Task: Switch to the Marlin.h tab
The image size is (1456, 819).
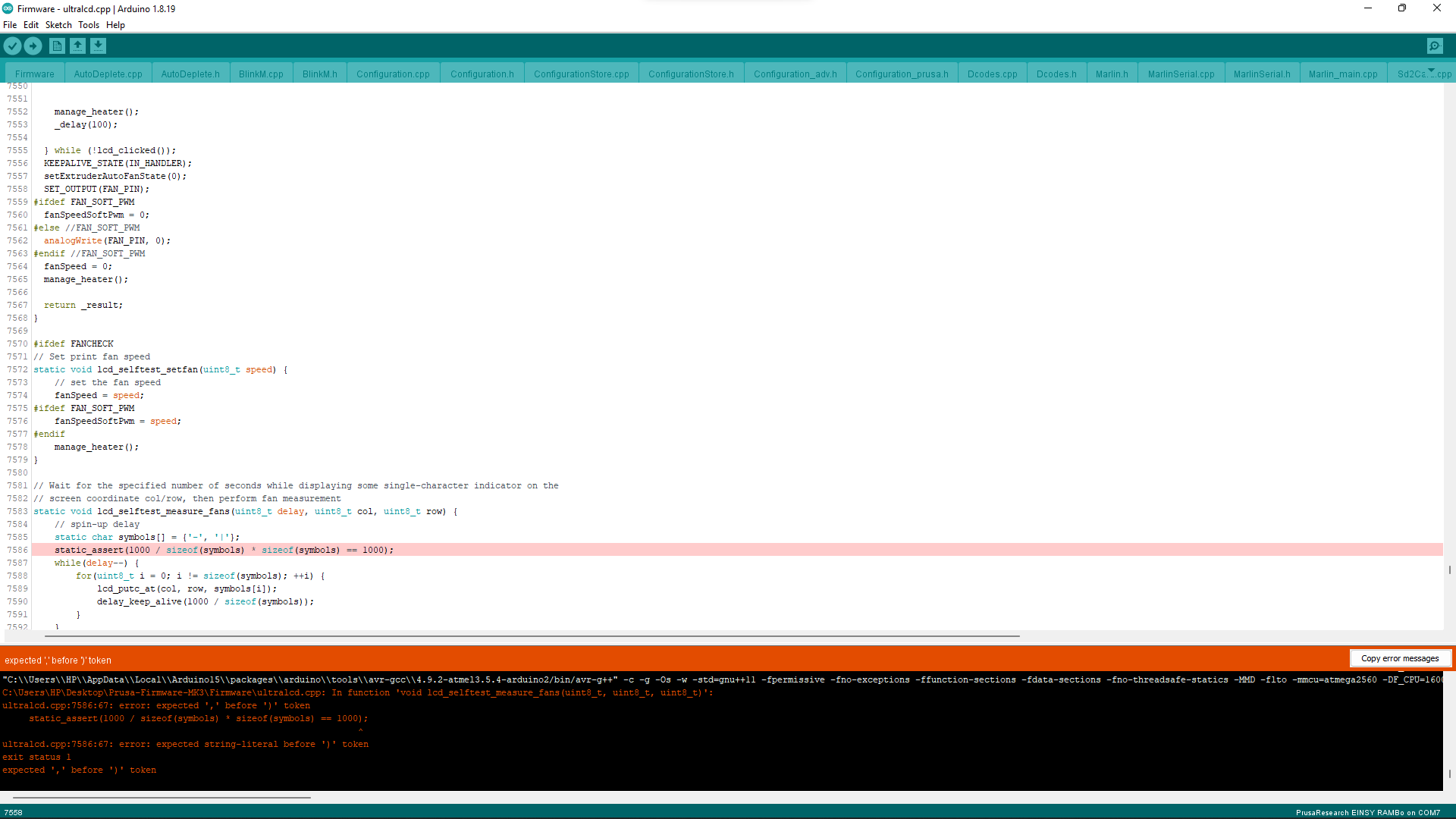Action: pyautogui.click(x=1111, y=73)
